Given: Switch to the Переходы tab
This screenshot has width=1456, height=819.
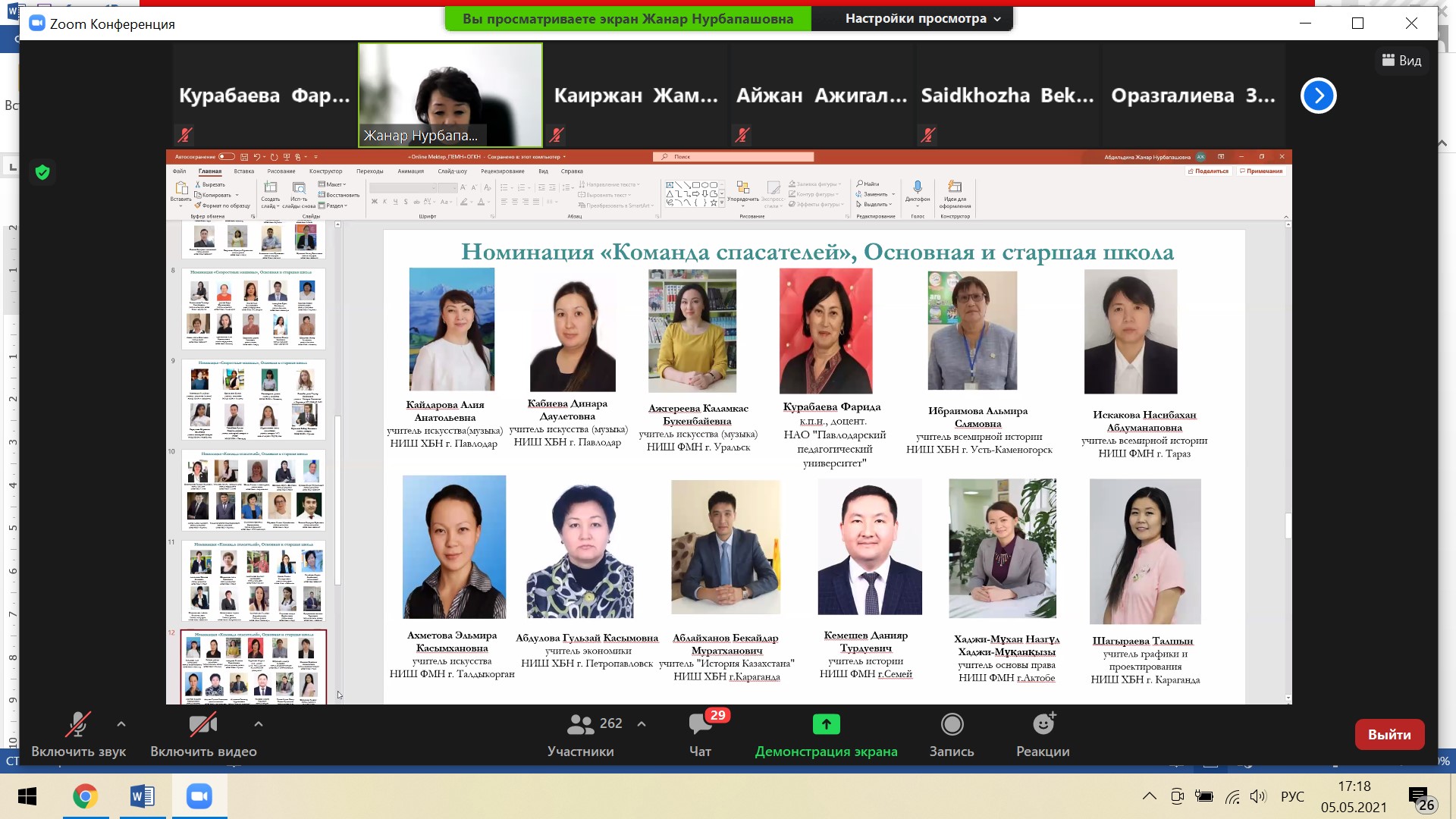Looking at the screenshot, I should [x=370, y=171].
